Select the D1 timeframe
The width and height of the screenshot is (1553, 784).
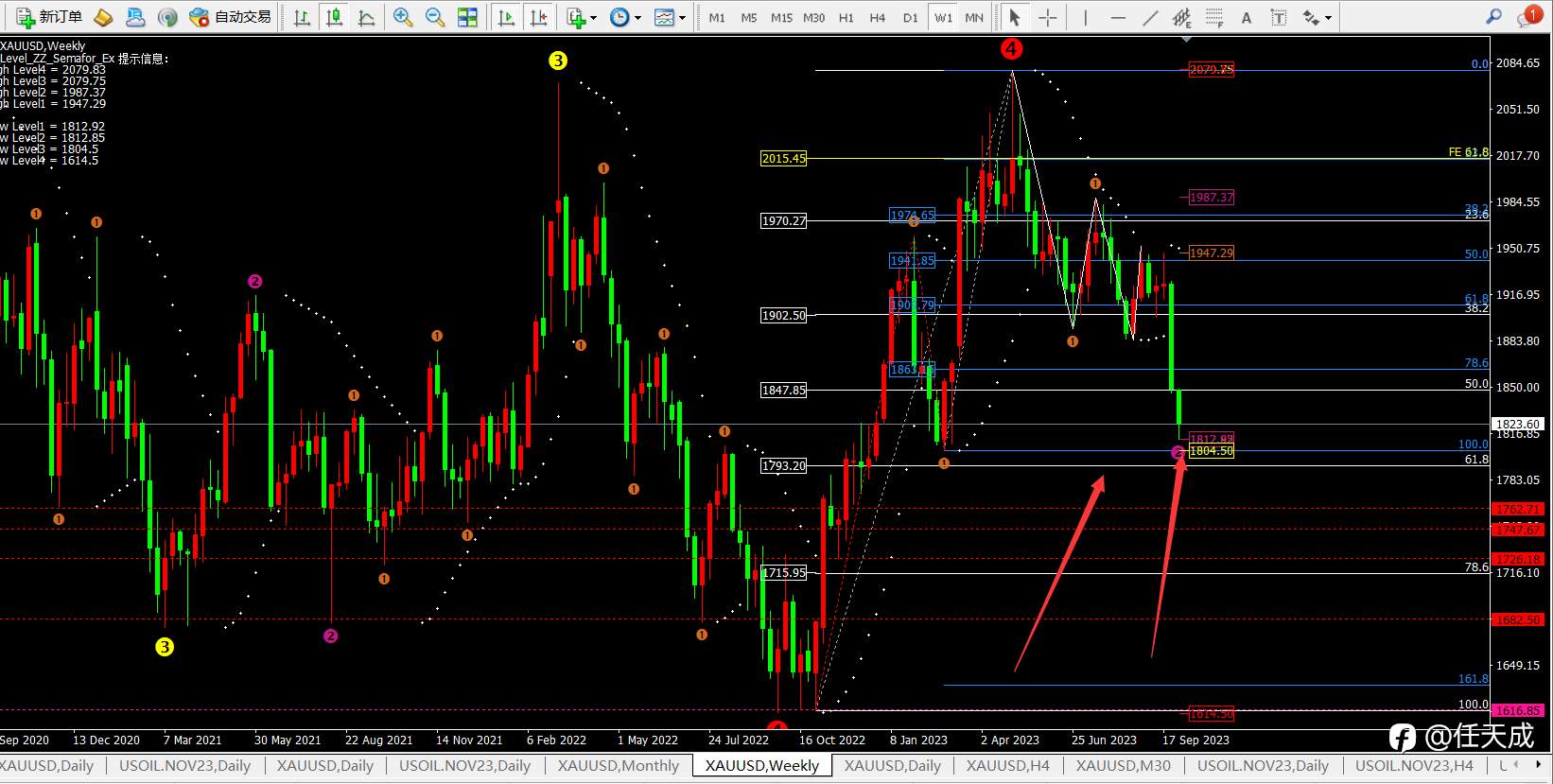click(x=910, y=17)
